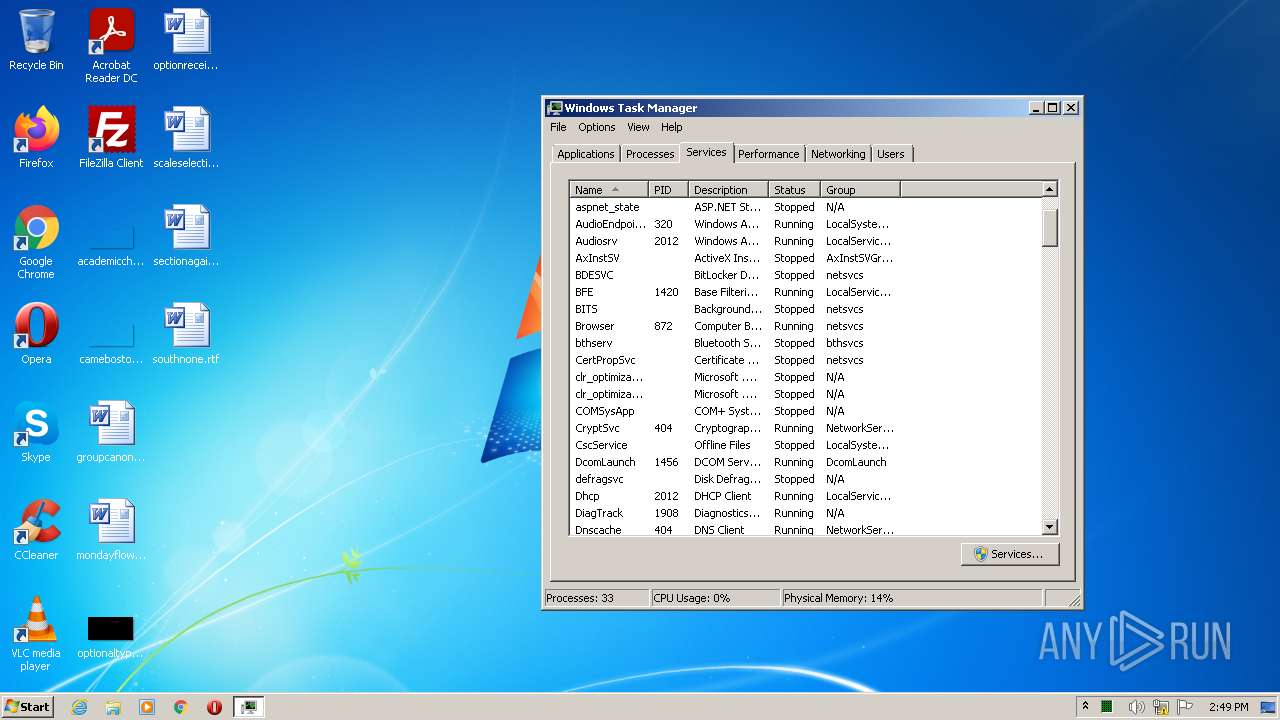Click the Action Center flag icon
The image size is (1280, 720).
coord(1185,707)
